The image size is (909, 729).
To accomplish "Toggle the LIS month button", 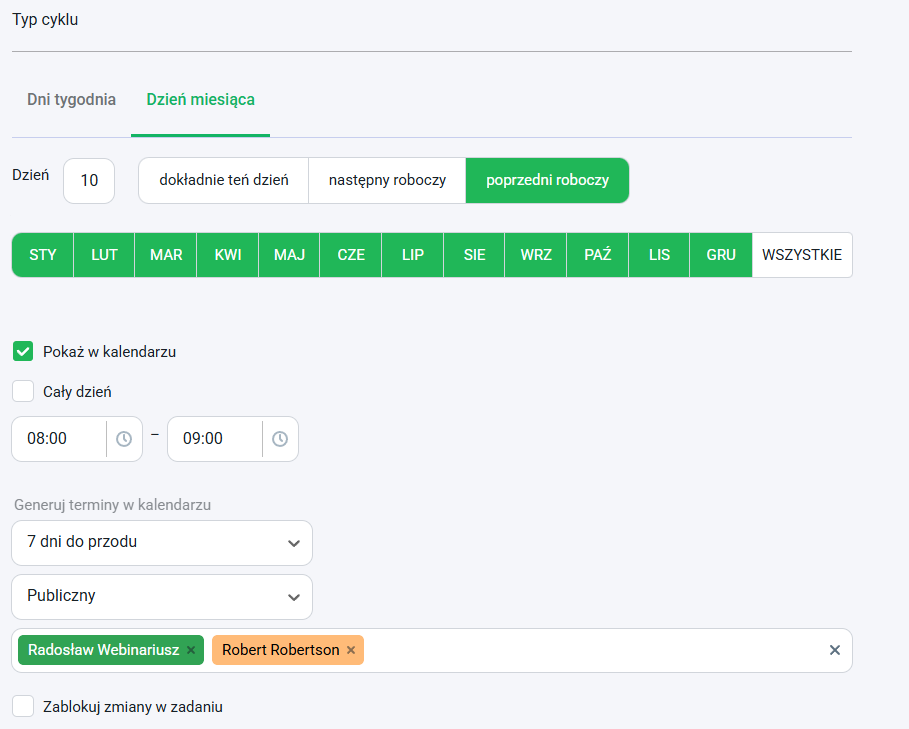I will pyautogui.click(x=659, y=255).
